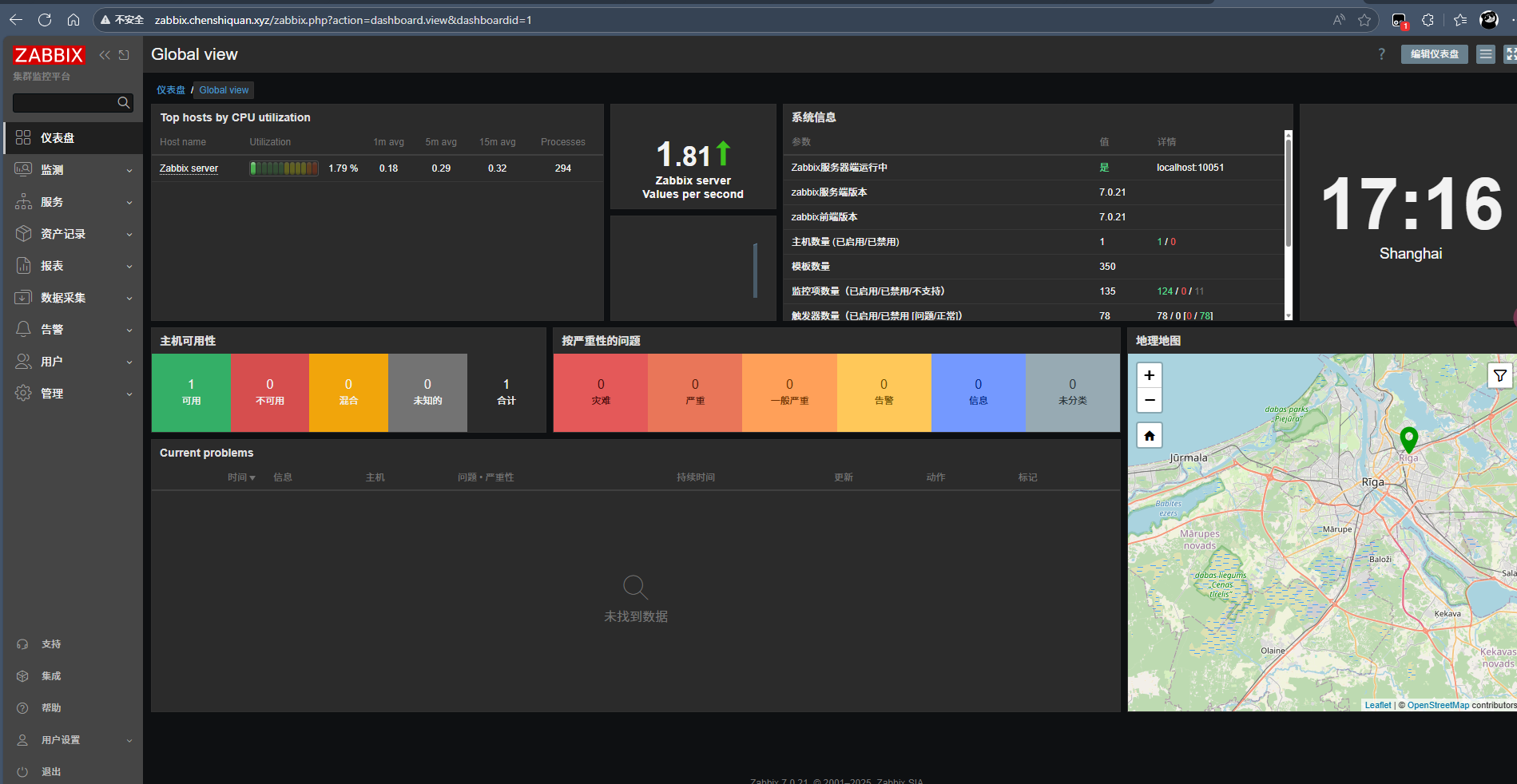
Task: Expand the 数据采集 menu chevron
Action: (129, 298)
